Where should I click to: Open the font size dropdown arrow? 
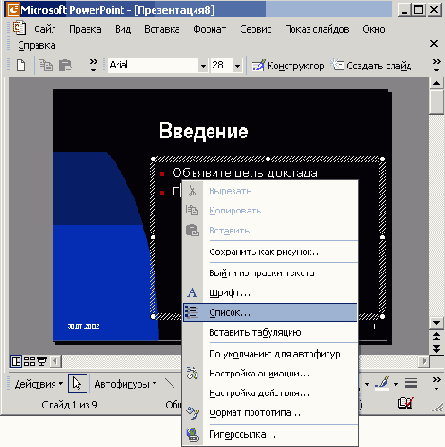[x=237, y=66]
